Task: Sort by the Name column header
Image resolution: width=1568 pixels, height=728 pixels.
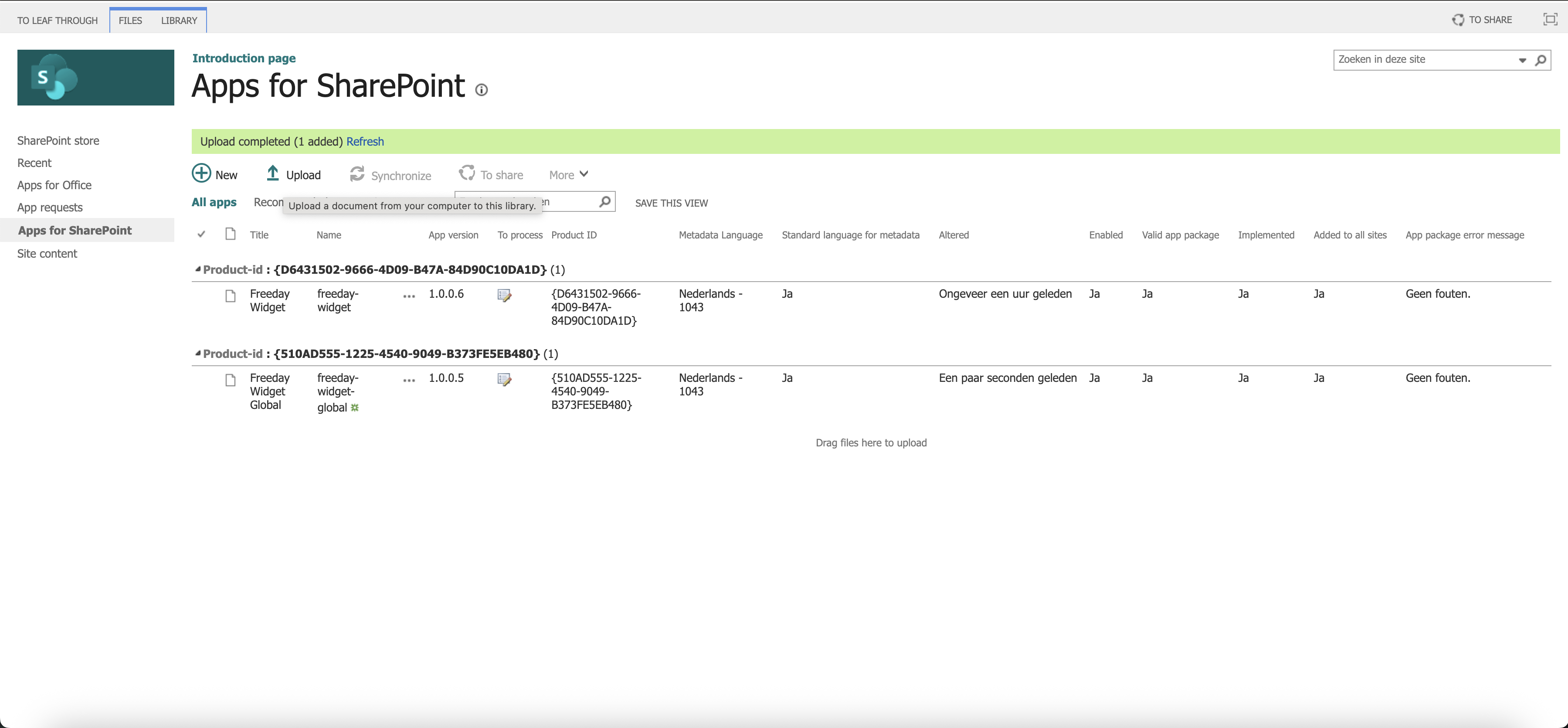Action: 329,235
